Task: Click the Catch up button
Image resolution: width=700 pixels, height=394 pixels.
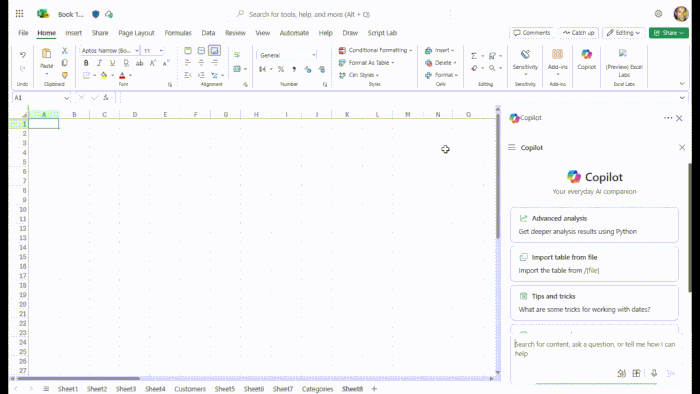Action: tap(578, 33)
